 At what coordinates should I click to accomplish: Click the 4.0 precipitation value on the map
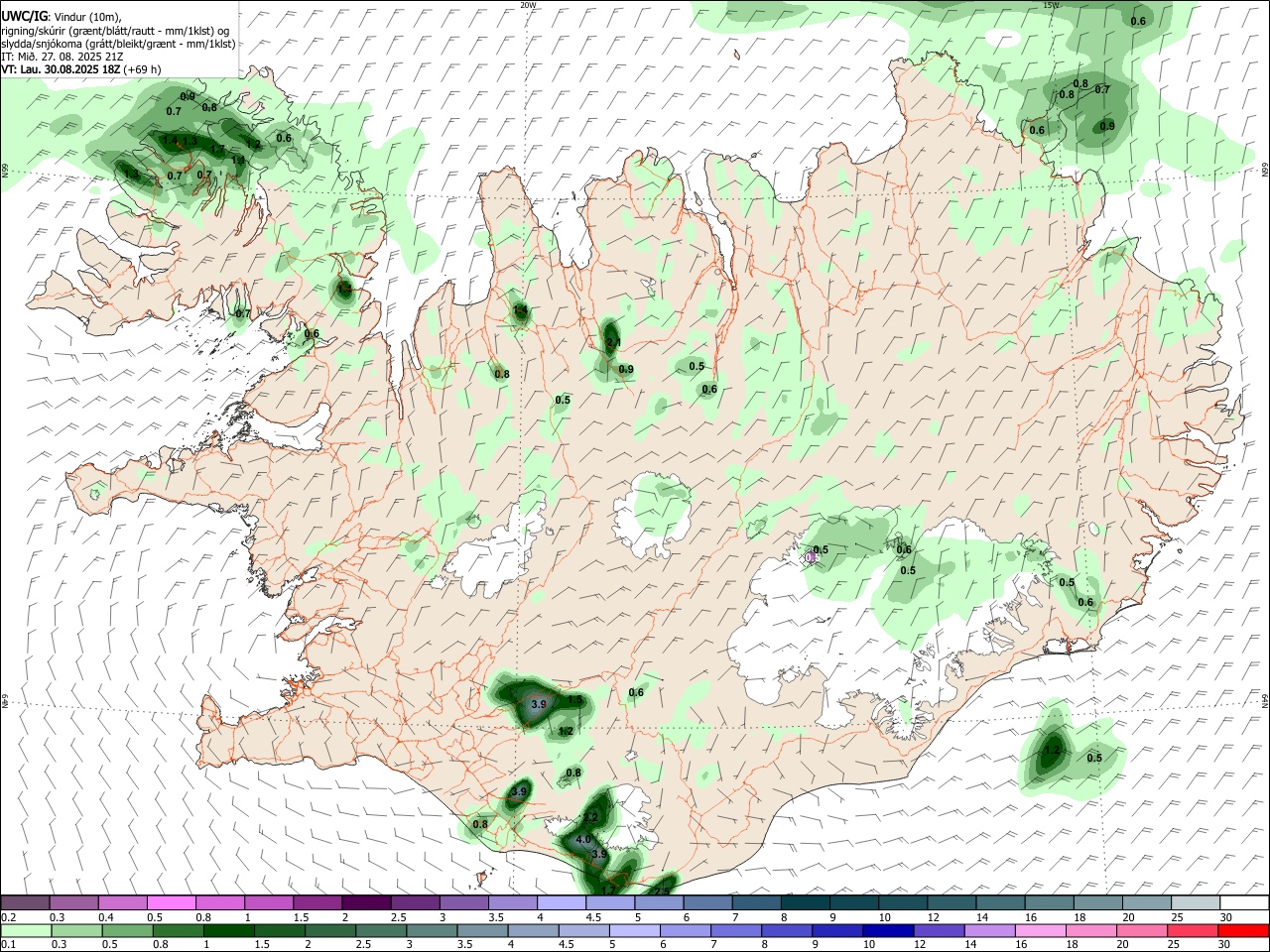(x=583, y=840)
